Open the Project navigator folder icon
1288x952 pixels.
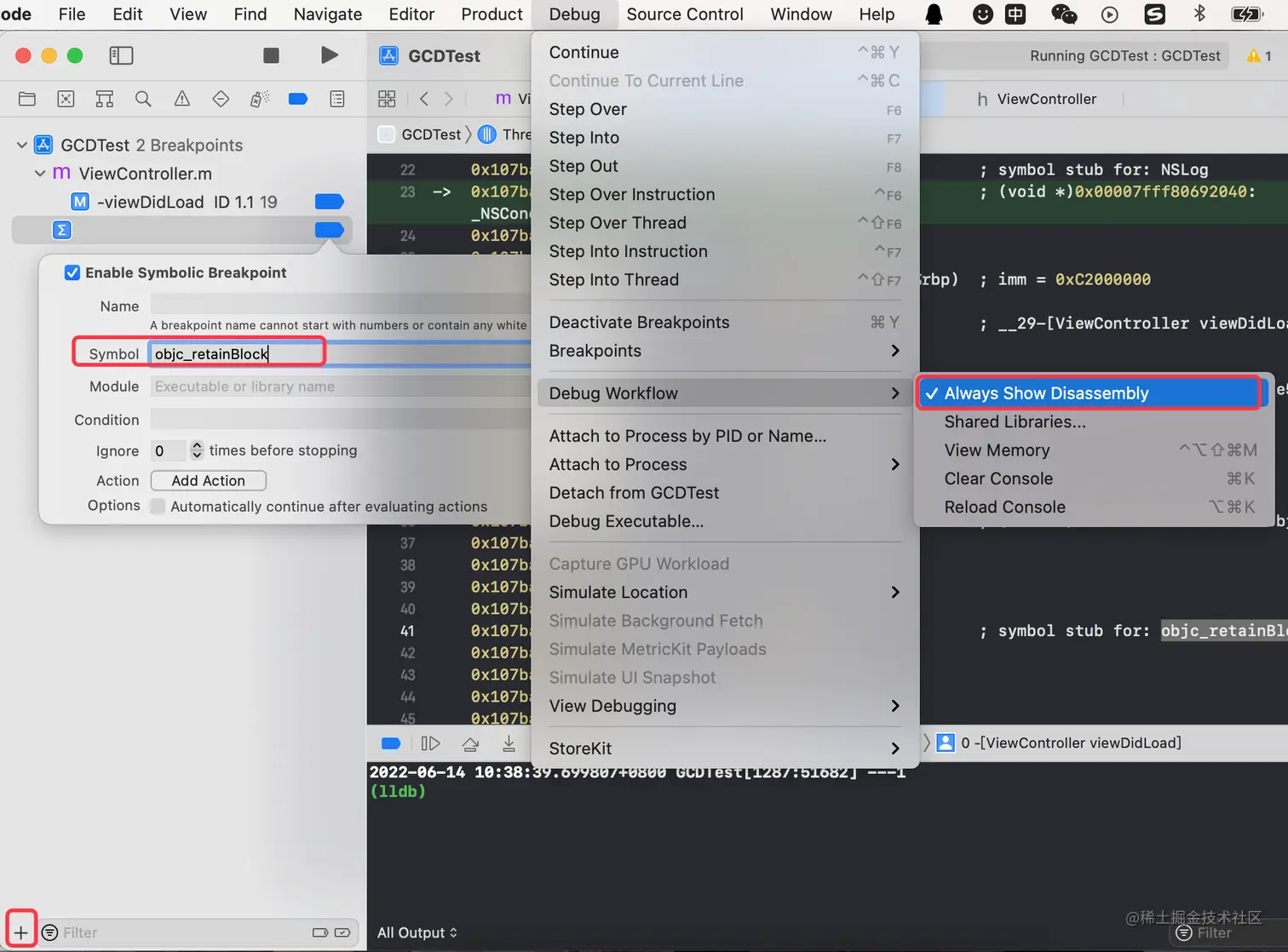point(27,99)
